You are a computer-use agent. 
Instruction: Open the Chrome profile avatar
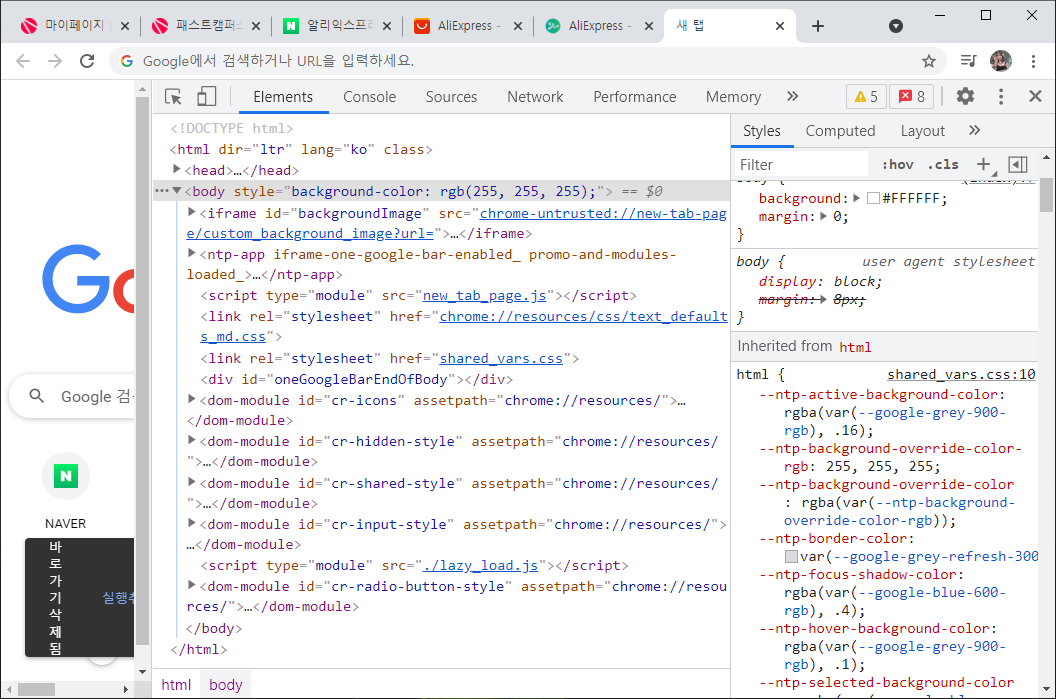pyautogui.click(x=1001, y=61)
